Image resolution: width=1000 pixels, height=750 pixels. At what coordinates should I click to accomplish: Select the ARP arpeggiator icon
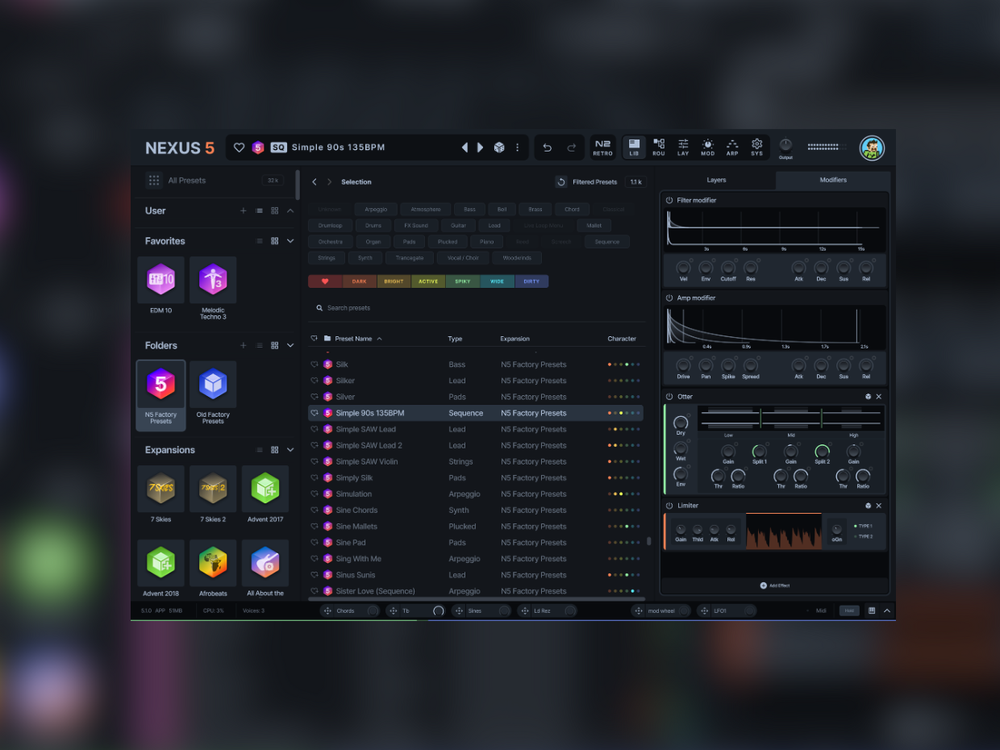(731, 147)
